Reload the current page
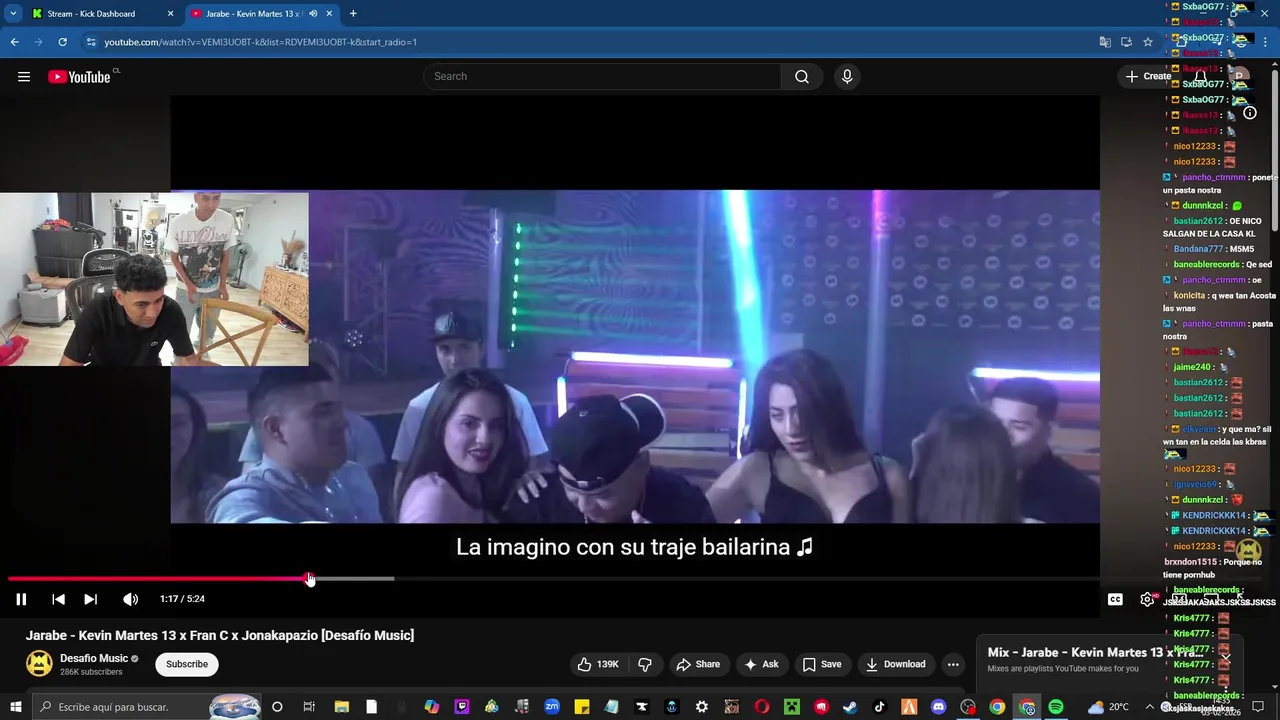The width and height of the screenshot is (1280, 720). [x=62, y=42]
